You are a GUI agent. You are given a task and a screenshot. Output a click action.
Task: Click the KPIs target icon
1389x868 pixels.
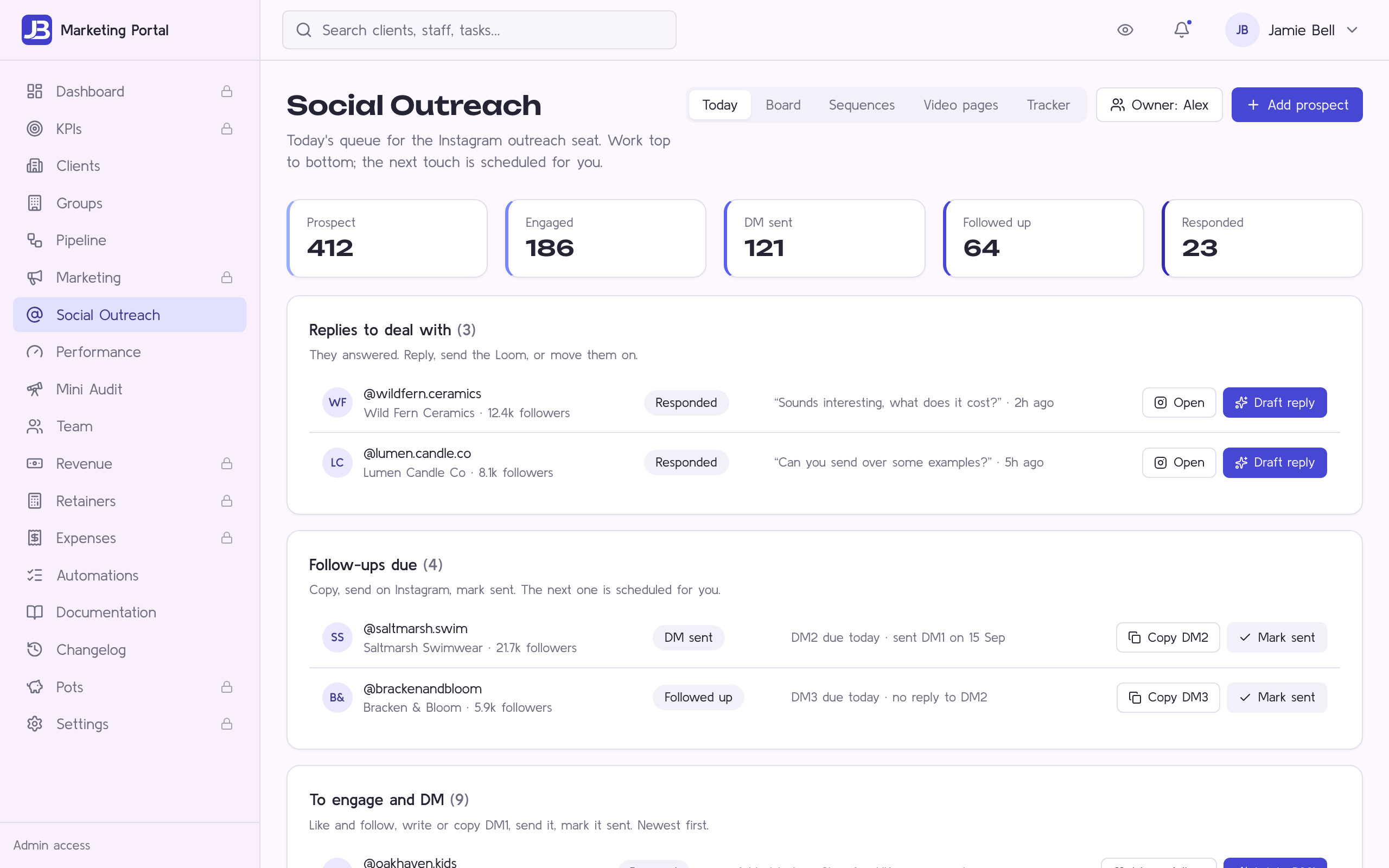click(34, 129)
